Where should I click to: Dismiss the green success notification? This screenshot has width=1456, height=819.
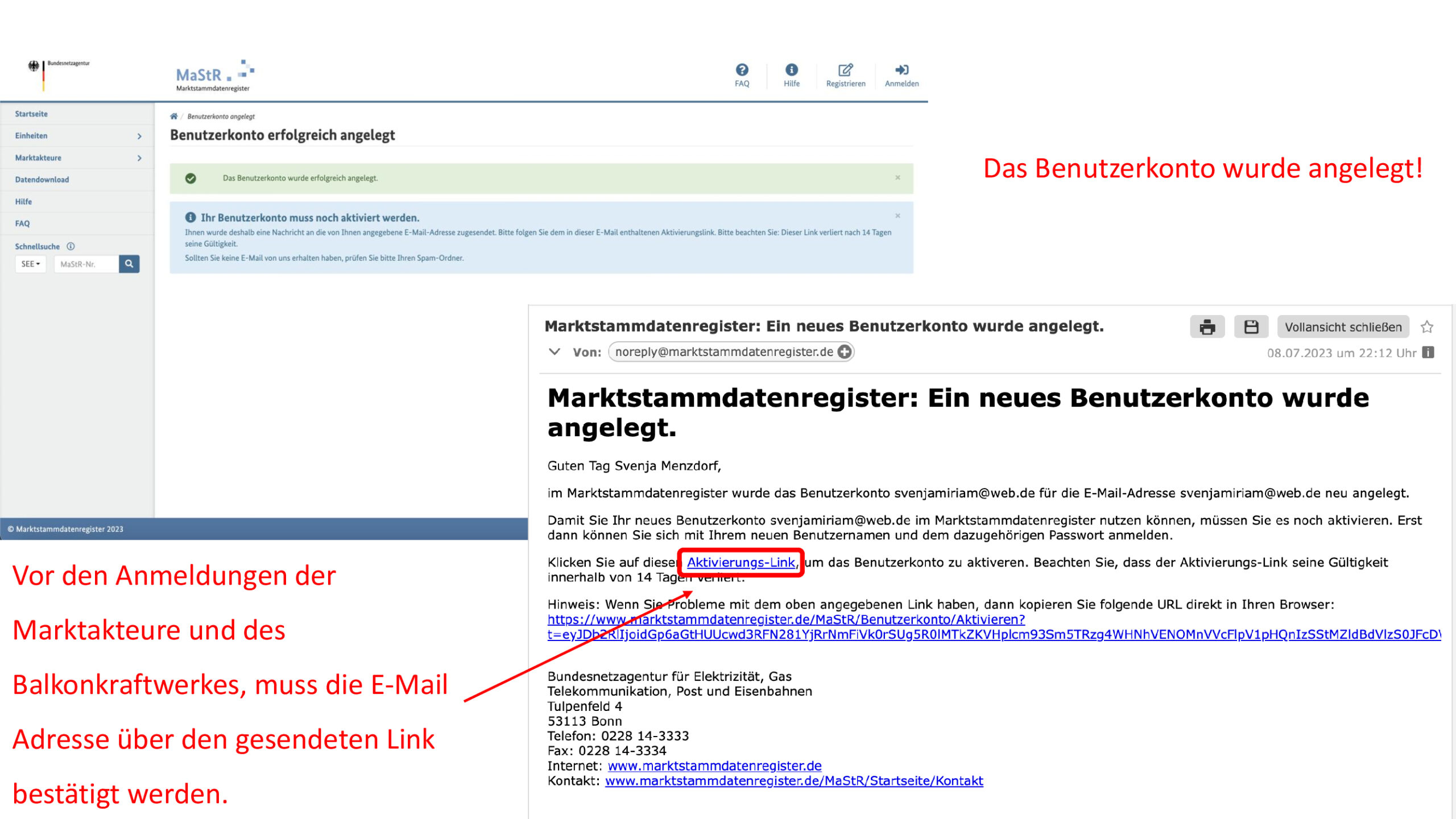[x=897, y=178]
